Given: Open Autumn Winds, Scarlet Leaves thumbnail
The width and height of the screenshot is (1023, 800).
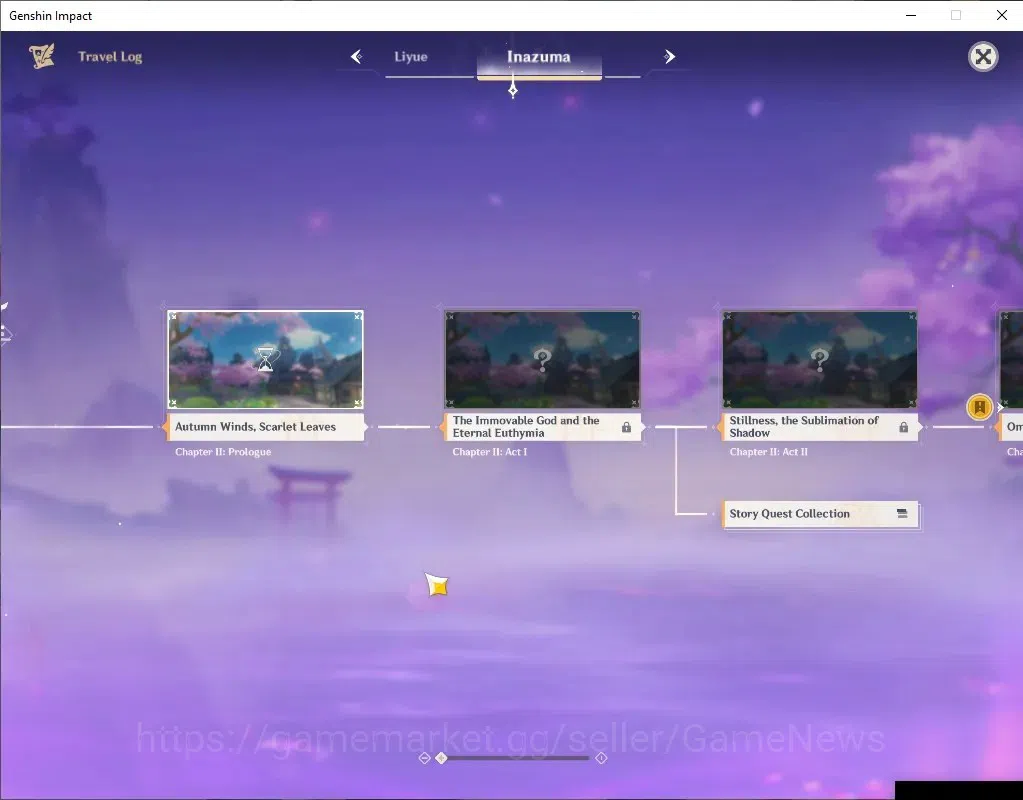Looking at the screenshot, I should 266,360.
